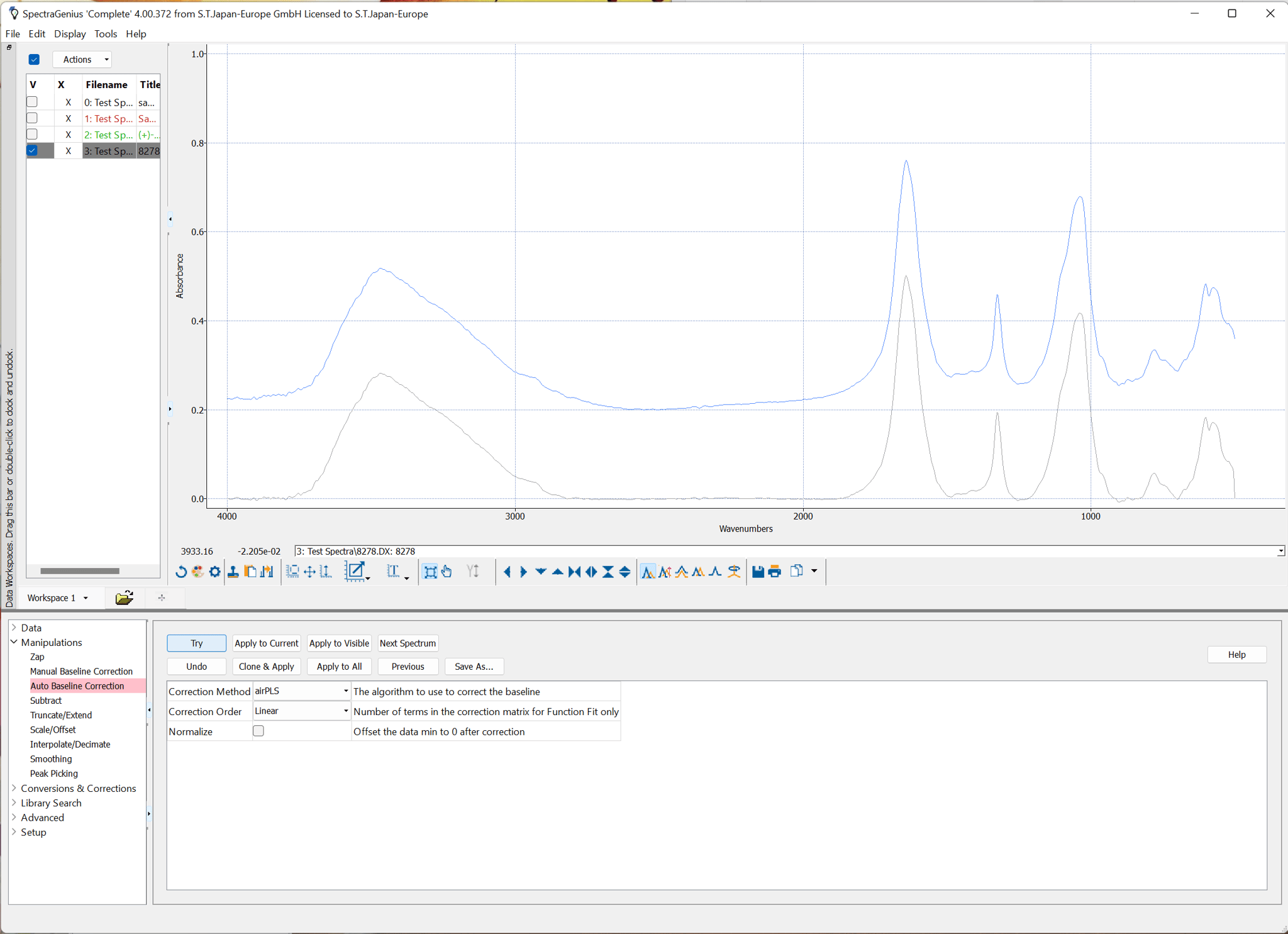Open the Display menu
The height and width of the screenshot is (934, 1288).
(69, 33)
